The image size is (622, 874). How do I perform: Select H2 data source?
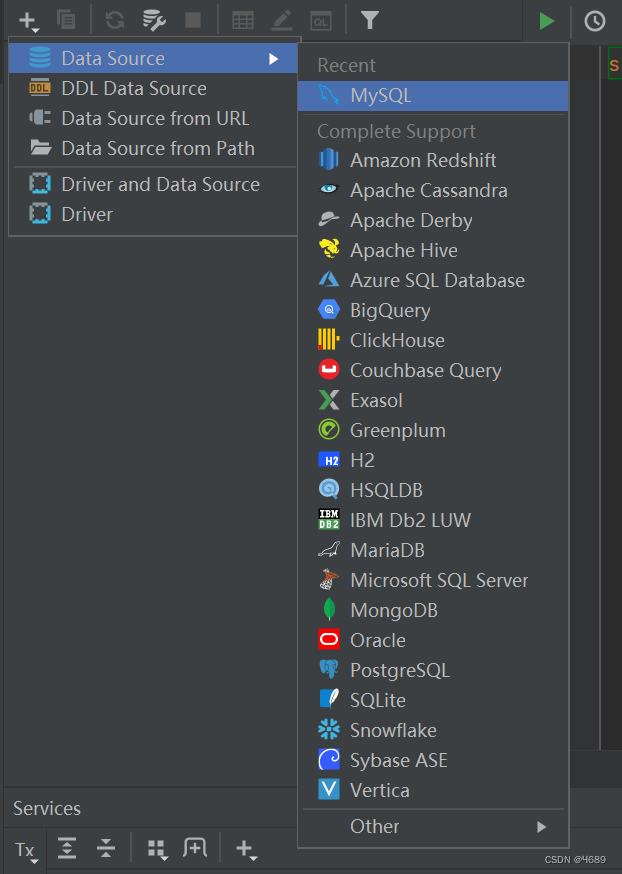433,460
